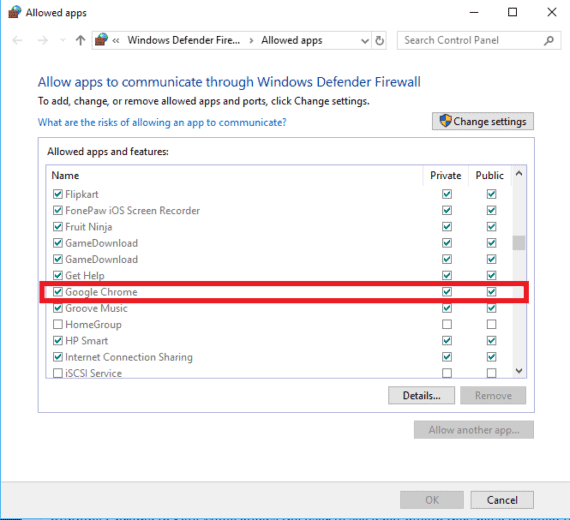Open the risks of allowing an app link
570x520 pixels.
(x=162, y=122)
